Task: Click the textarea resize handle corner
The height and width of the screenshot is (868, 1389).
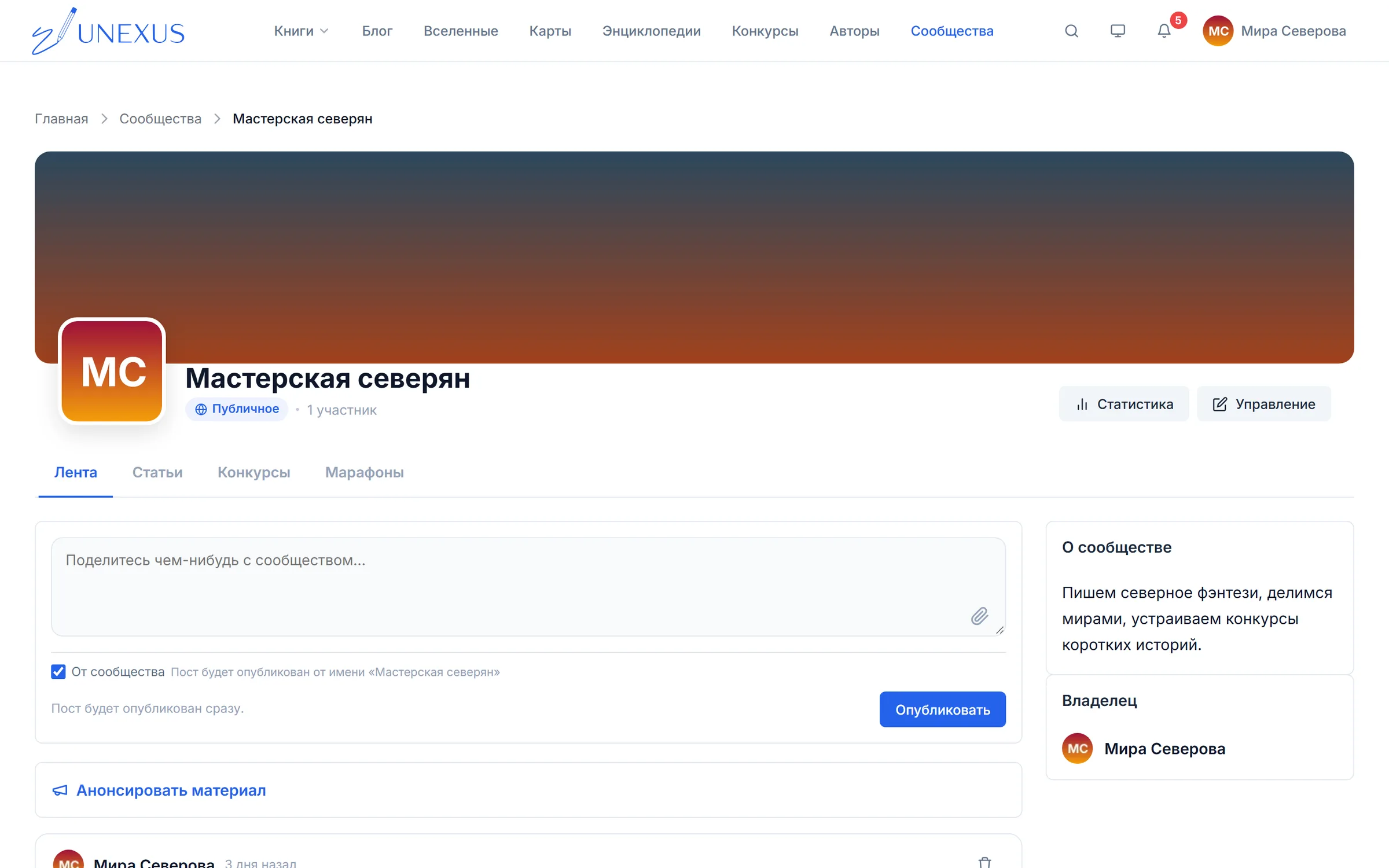Action: [x=1000, y=630]
